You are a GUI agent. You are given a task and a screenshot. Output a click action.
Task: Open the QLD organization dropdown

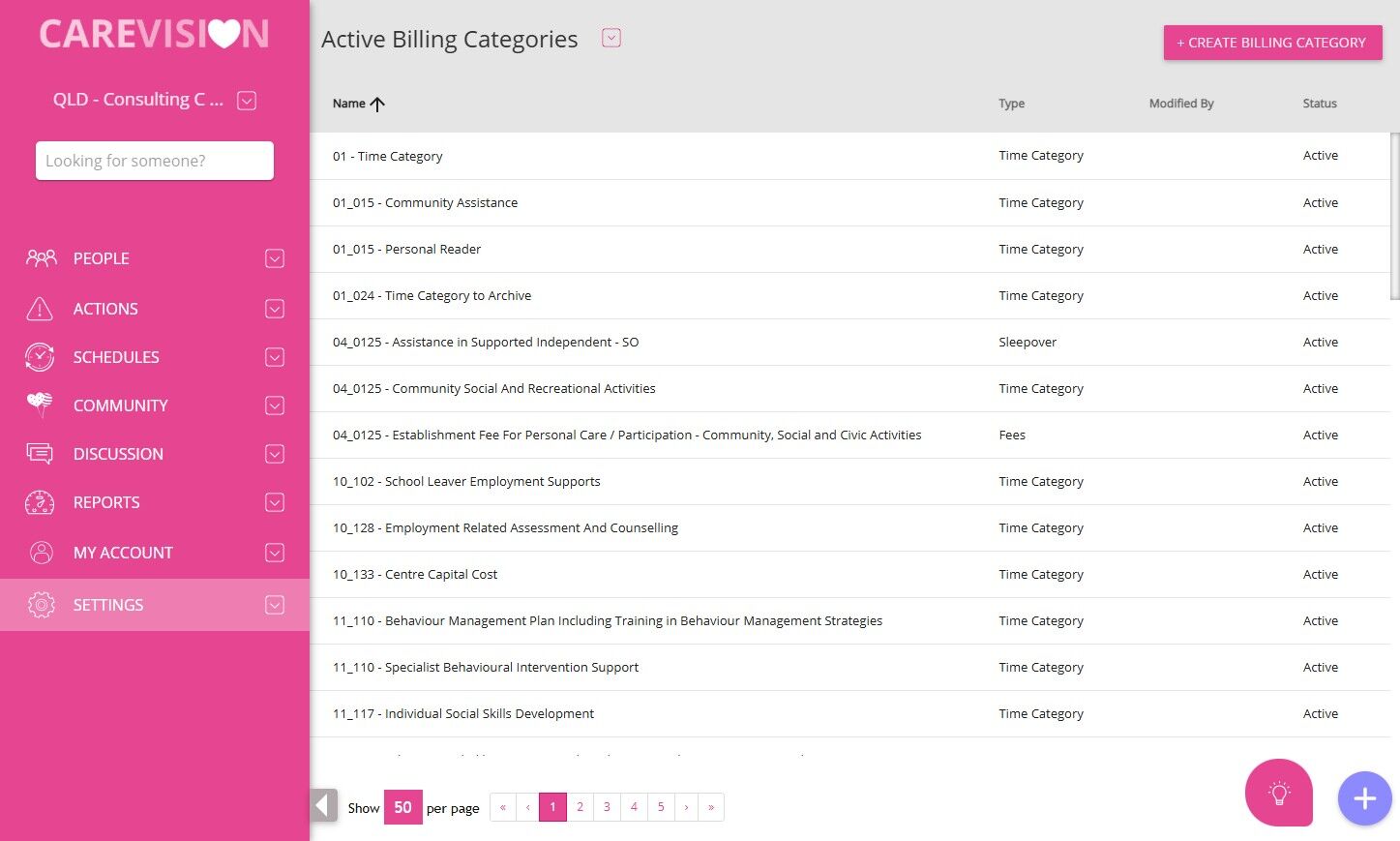(247, 101)
